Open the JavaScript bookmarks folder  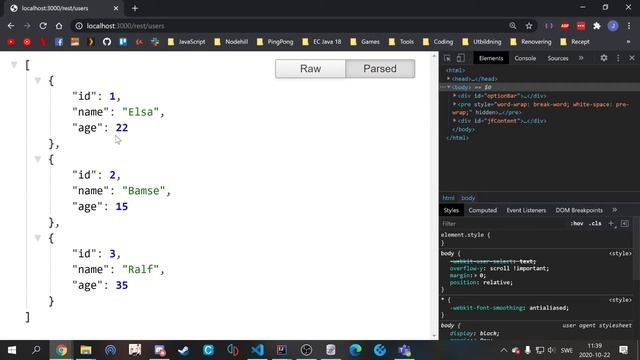[x=187, y=42]
